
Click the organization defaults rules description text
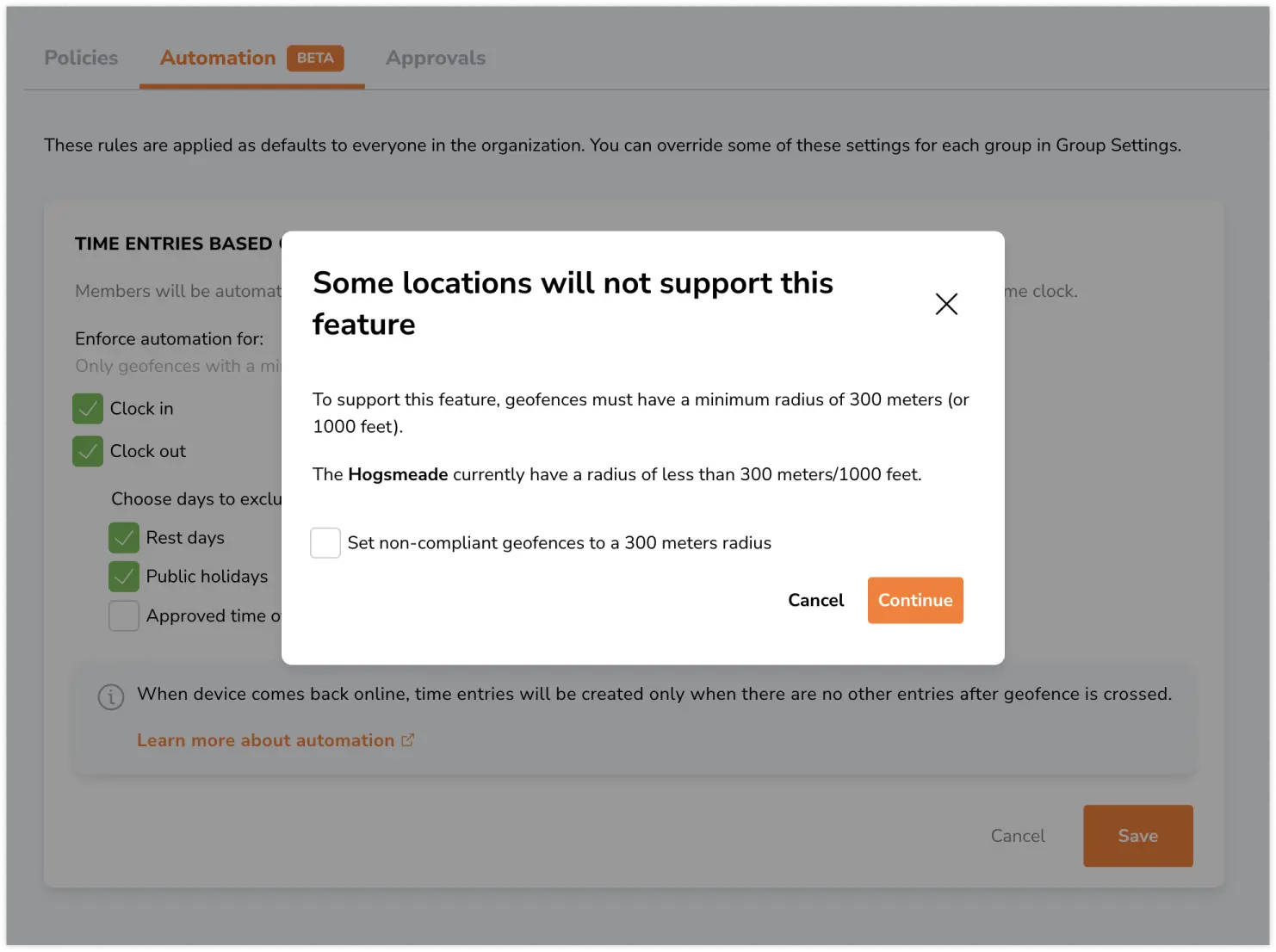pos(612,145)
